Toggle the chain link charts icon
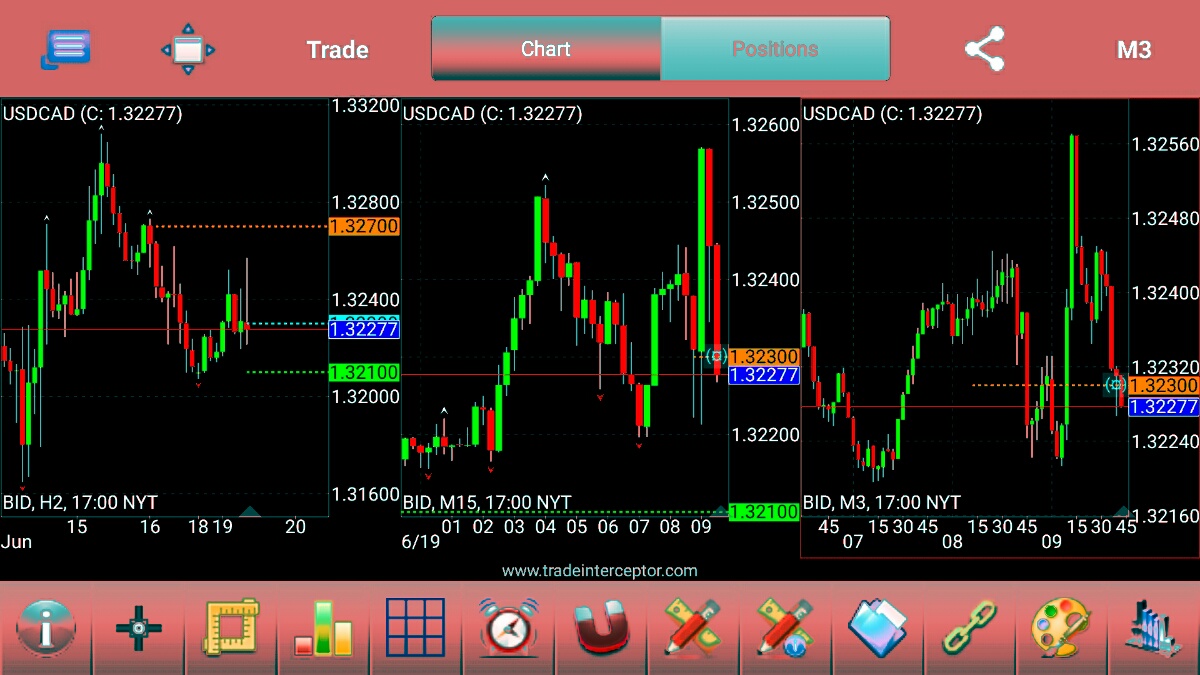The height and width of the screenshot is (675, 1200). click(x=969, y=628)
